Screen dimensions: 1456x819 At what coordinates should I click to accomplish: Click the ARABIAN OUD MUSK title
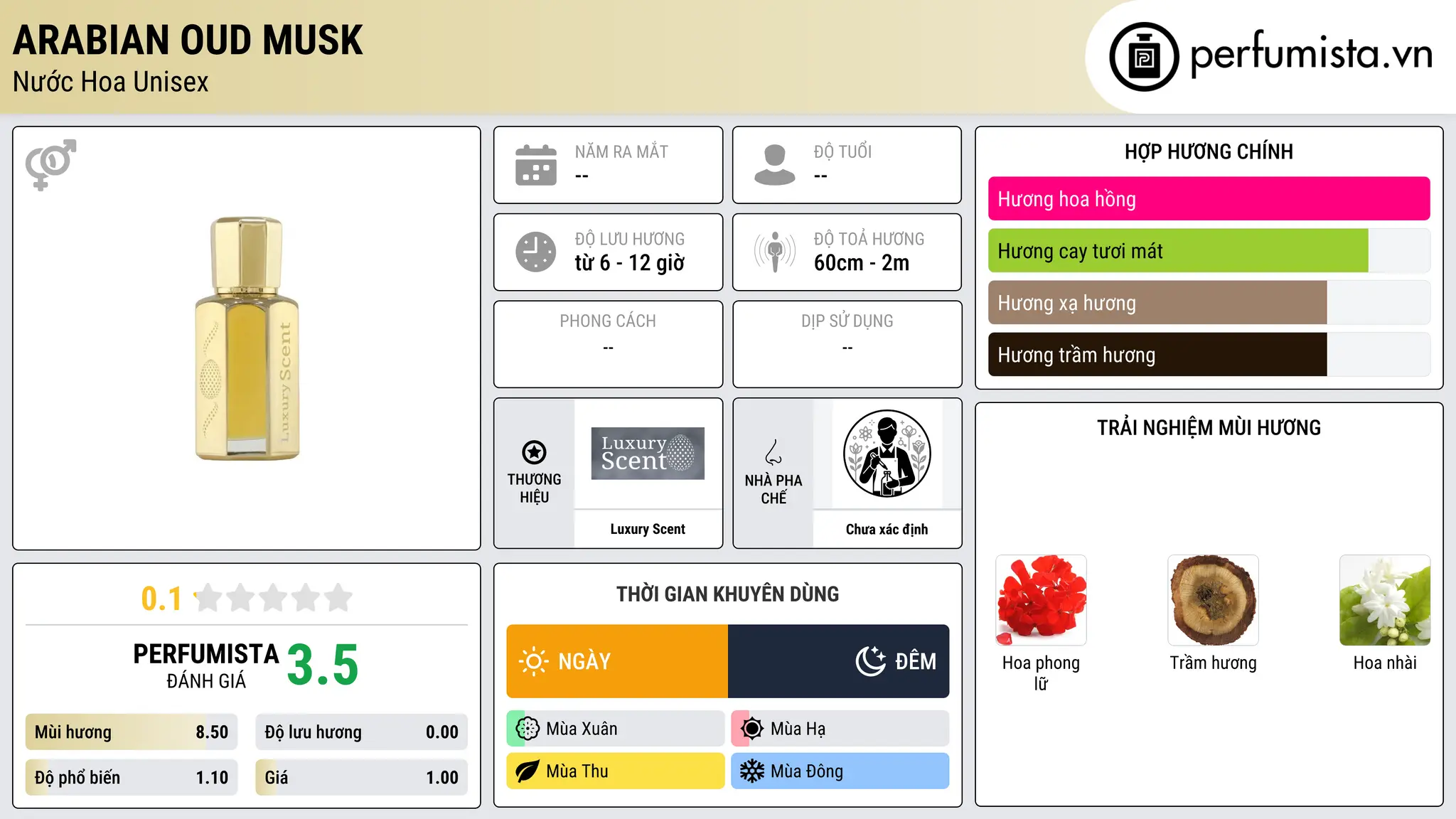(x=188, y=40)
